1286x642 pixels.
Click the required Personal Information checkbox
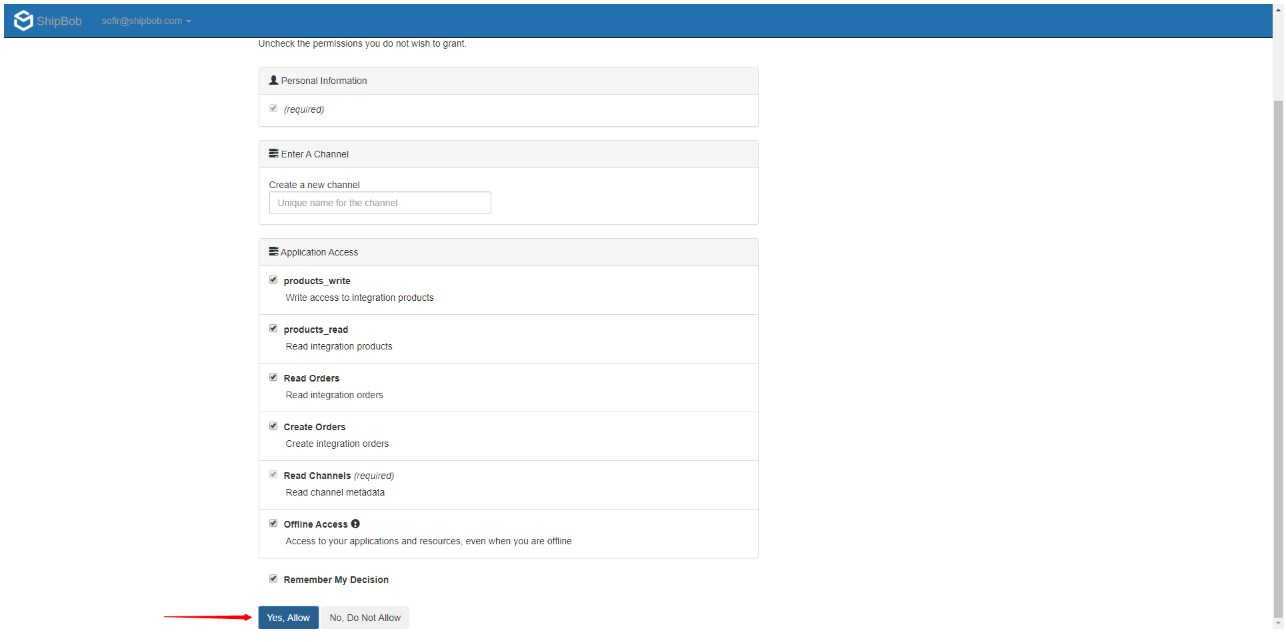click(x=273, y=109)
